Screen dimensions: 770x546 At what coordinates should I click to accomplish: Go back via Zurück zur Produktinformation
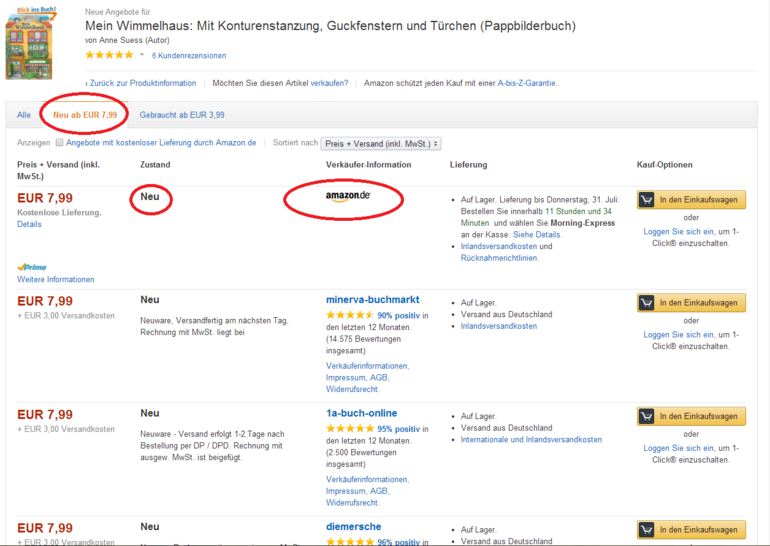[x=141, y=83]
